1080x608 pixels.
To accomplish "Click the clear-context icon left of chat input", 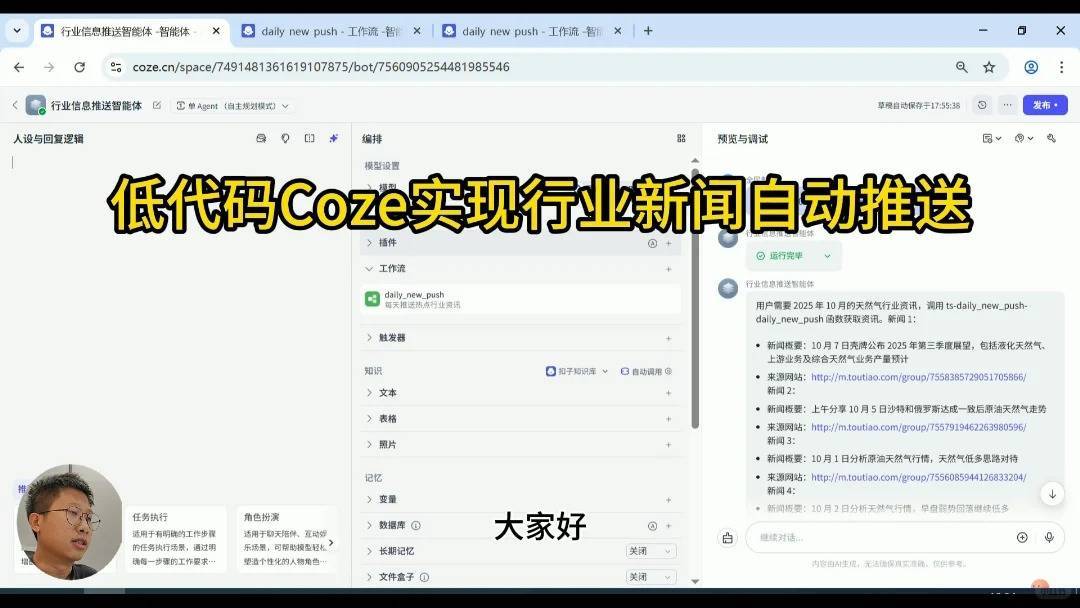I will [x=727, y=537].
